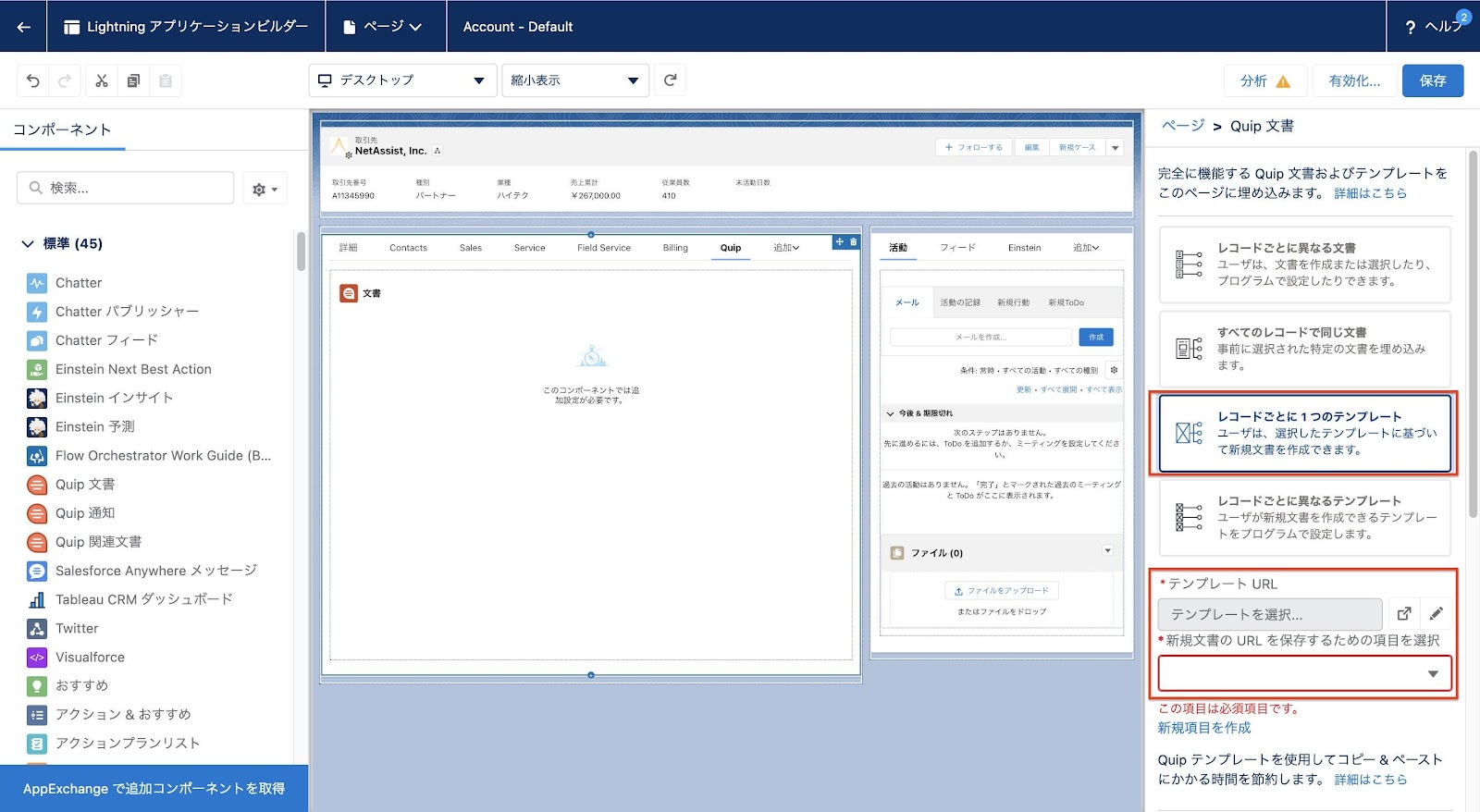
Task: Select Chatter フィード component
Action: click(92, 340)
